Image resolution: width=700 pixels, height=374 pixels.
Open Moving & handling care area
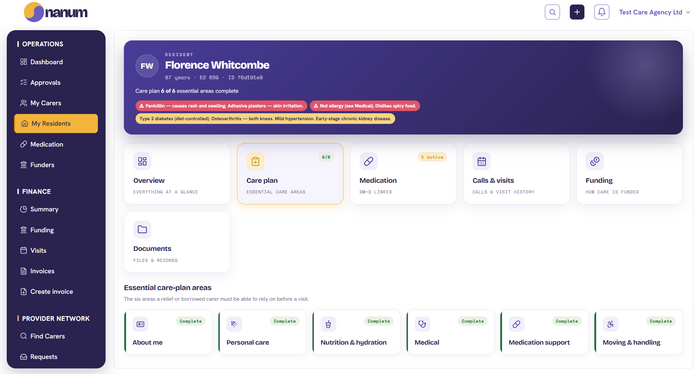(x=638, y=332)
